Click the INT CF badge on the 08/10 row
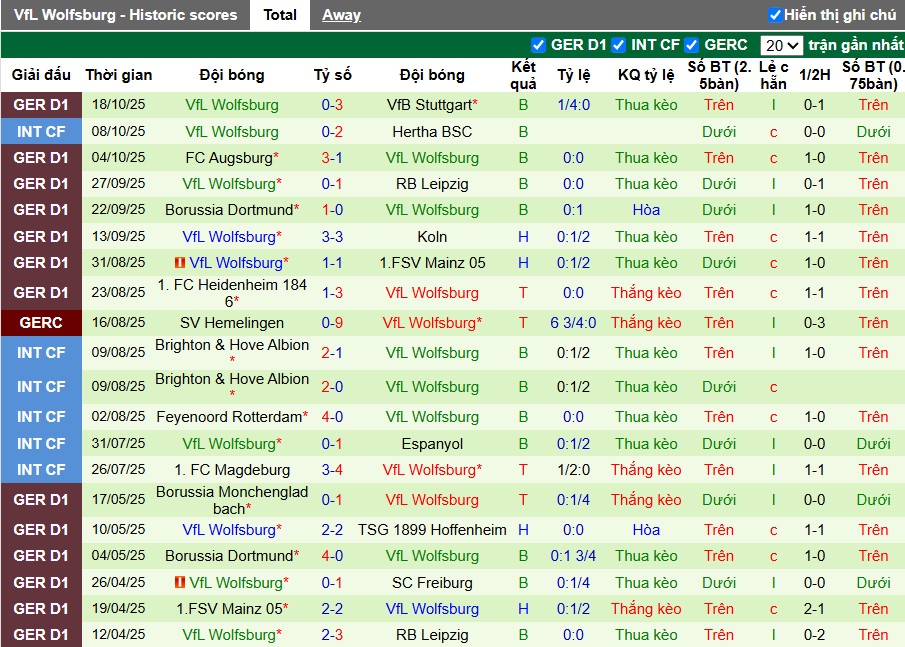The image size is (905, 647). 40,131
